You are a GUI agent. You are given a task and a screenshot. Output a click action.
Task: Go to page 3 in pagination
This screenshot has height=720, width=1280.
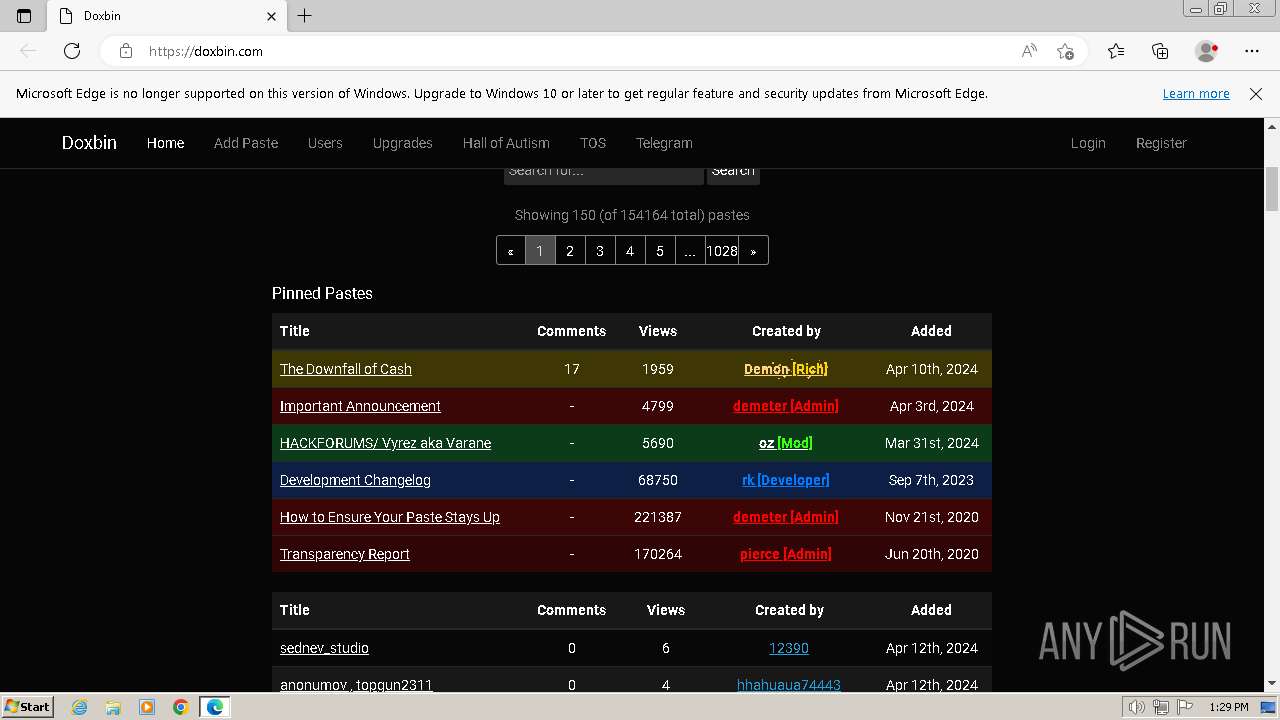(600, 250)
